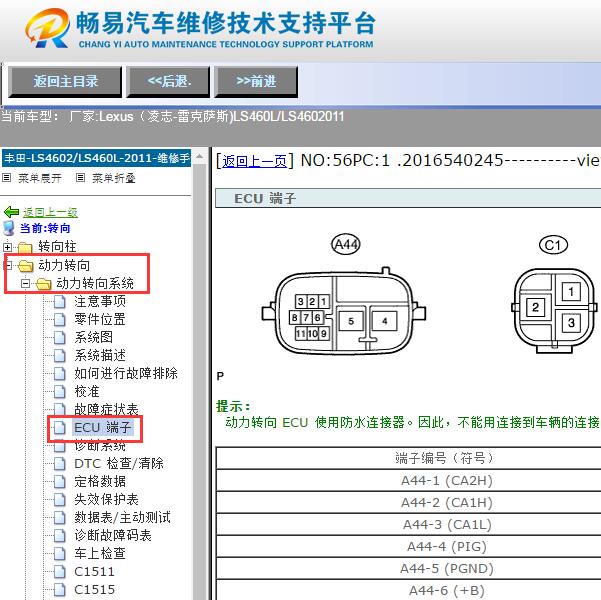Image resolution: width=601 pixels, height=600 pixels.
Task: Select the 转向柱 folder icon
Action: 25,247
